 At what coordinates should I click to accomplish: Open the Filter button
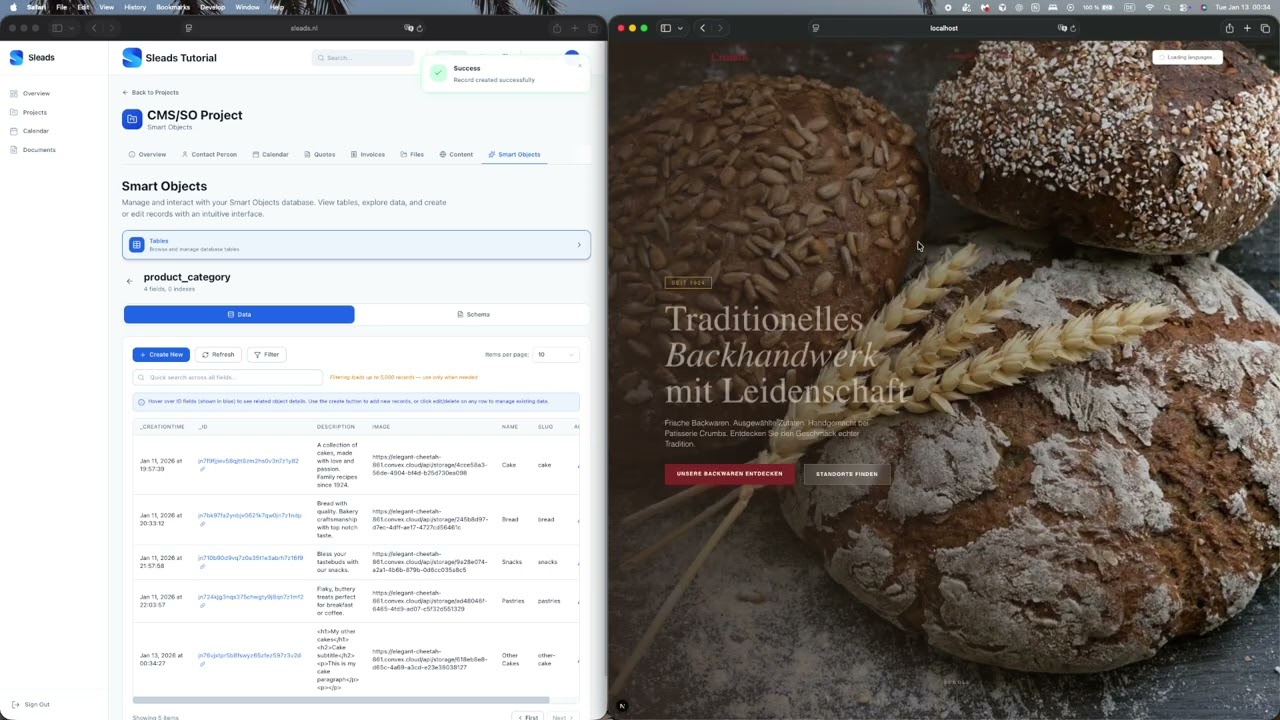[x=266, y=354]
